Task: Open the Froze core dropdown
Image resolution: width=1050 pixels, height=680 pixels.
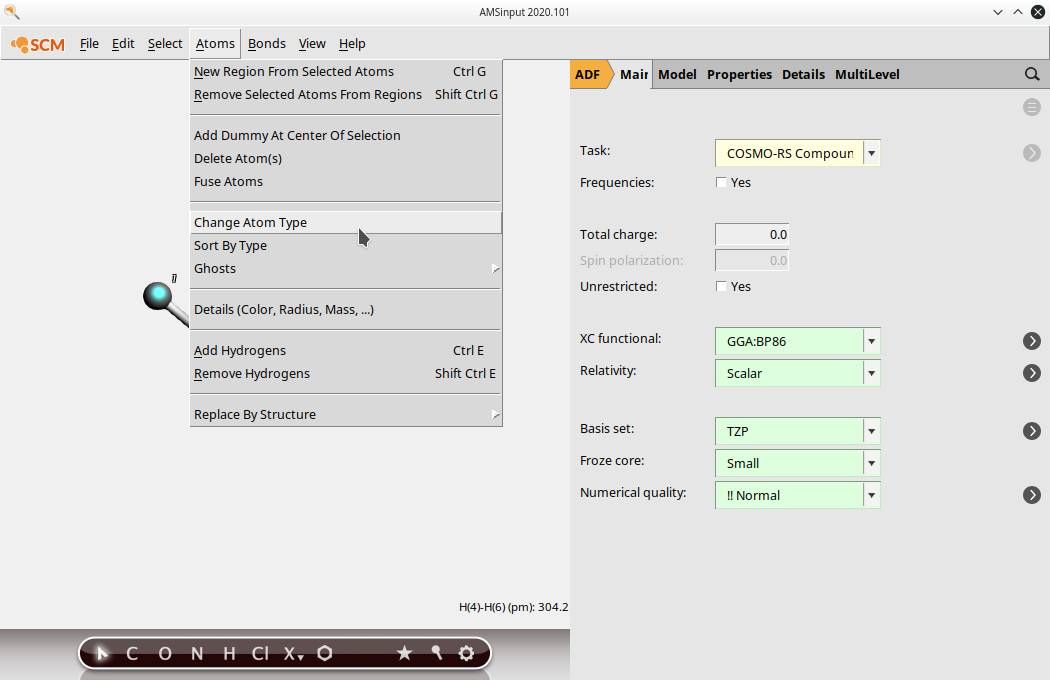Action: pyautogui.click(x=798, y=463)
